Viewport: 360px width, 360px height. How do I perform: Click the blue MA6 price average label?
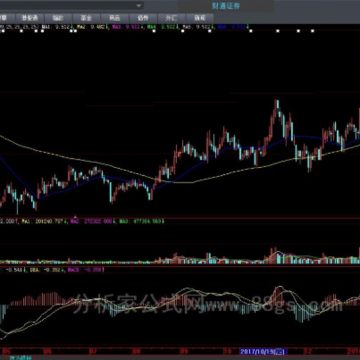click(231, 27)
